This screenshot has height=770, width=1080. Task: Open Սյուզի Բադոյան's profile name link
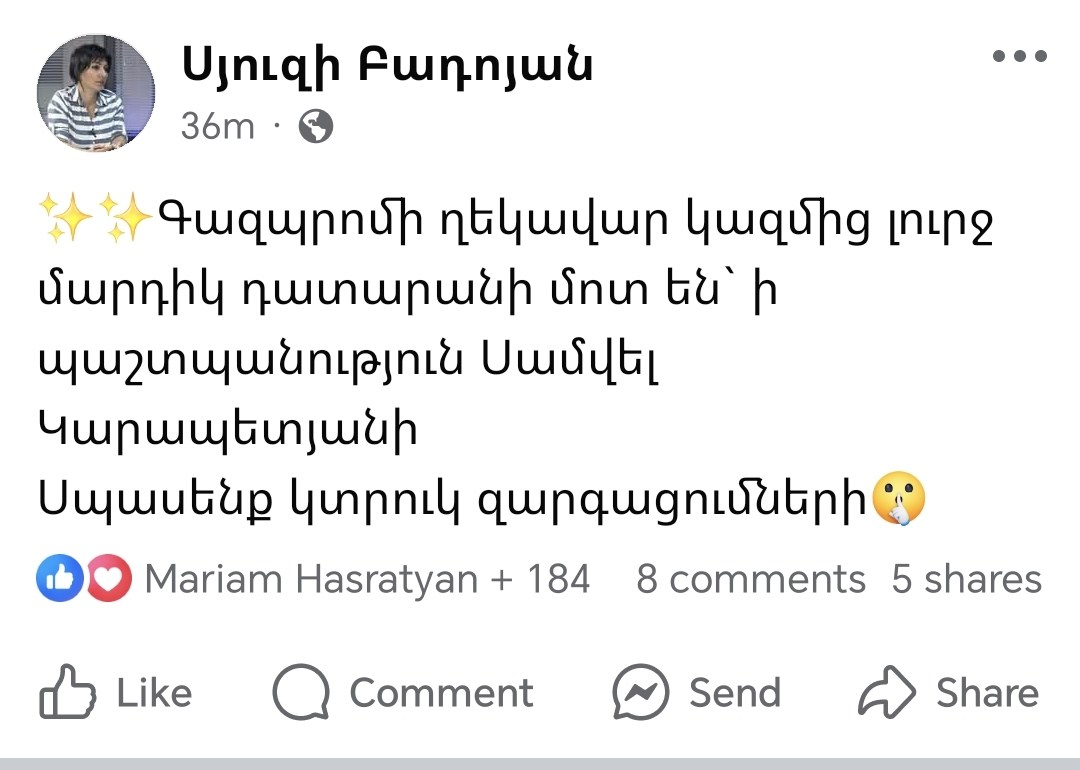[387, 66]
